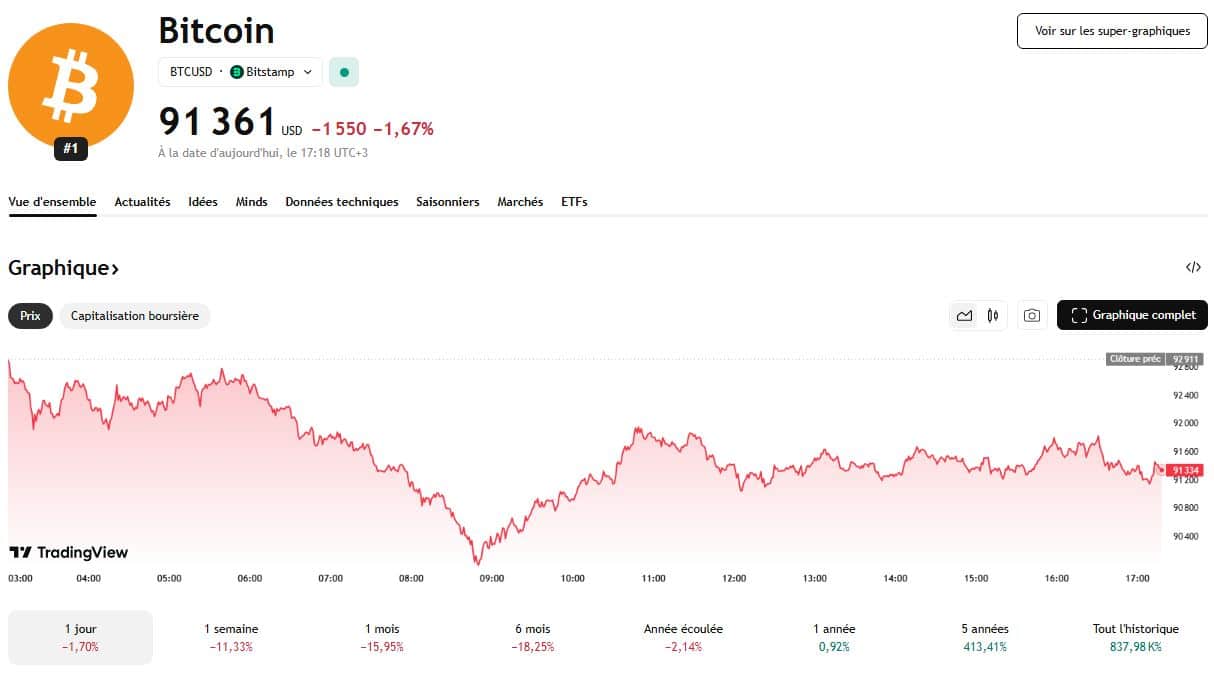1214x681 pixels.
Task: Switch to area chart type icon
Action: coord(964,316)
